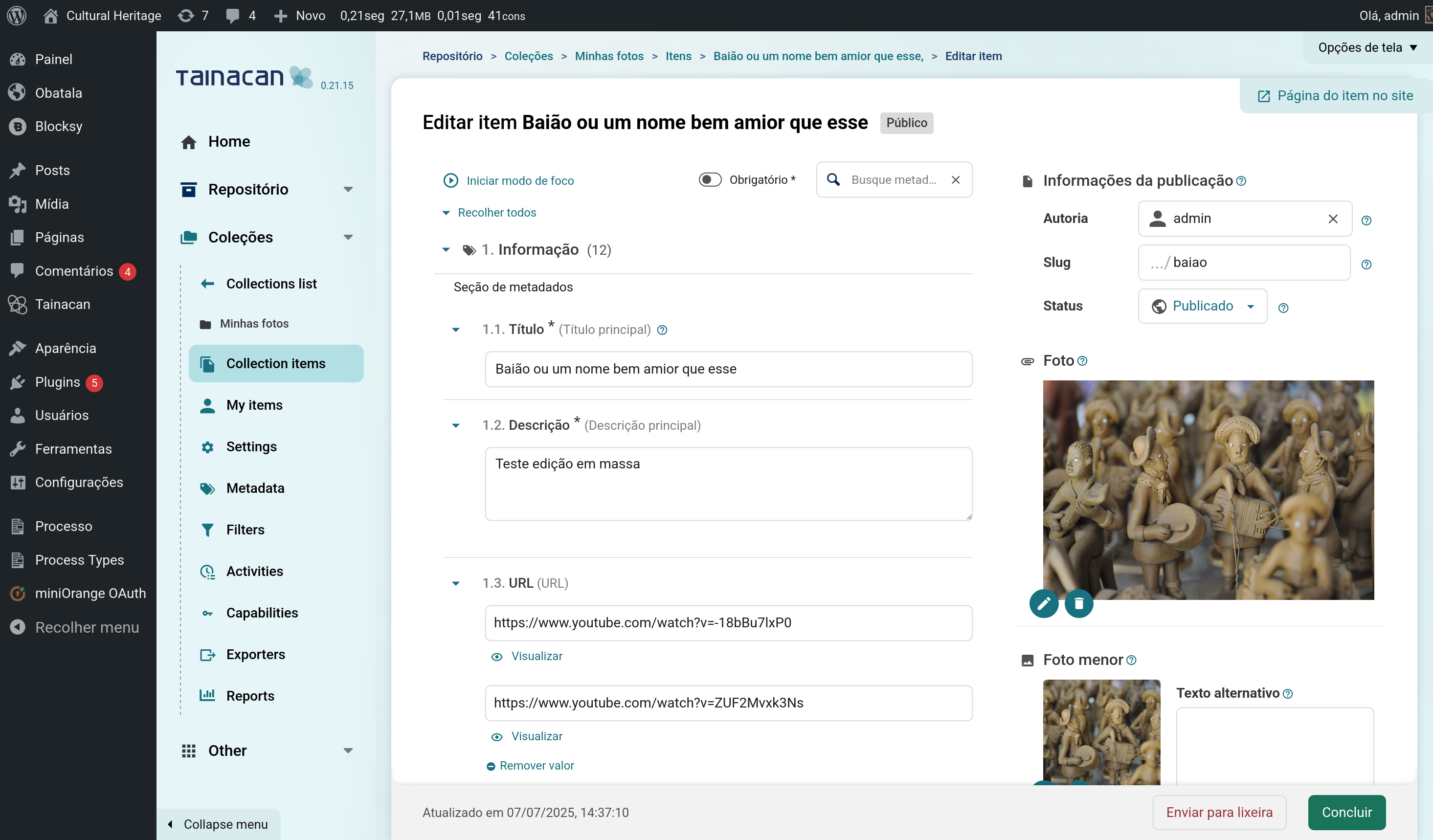Click the Texto alternativo textarea

[x=1275, y=746]
